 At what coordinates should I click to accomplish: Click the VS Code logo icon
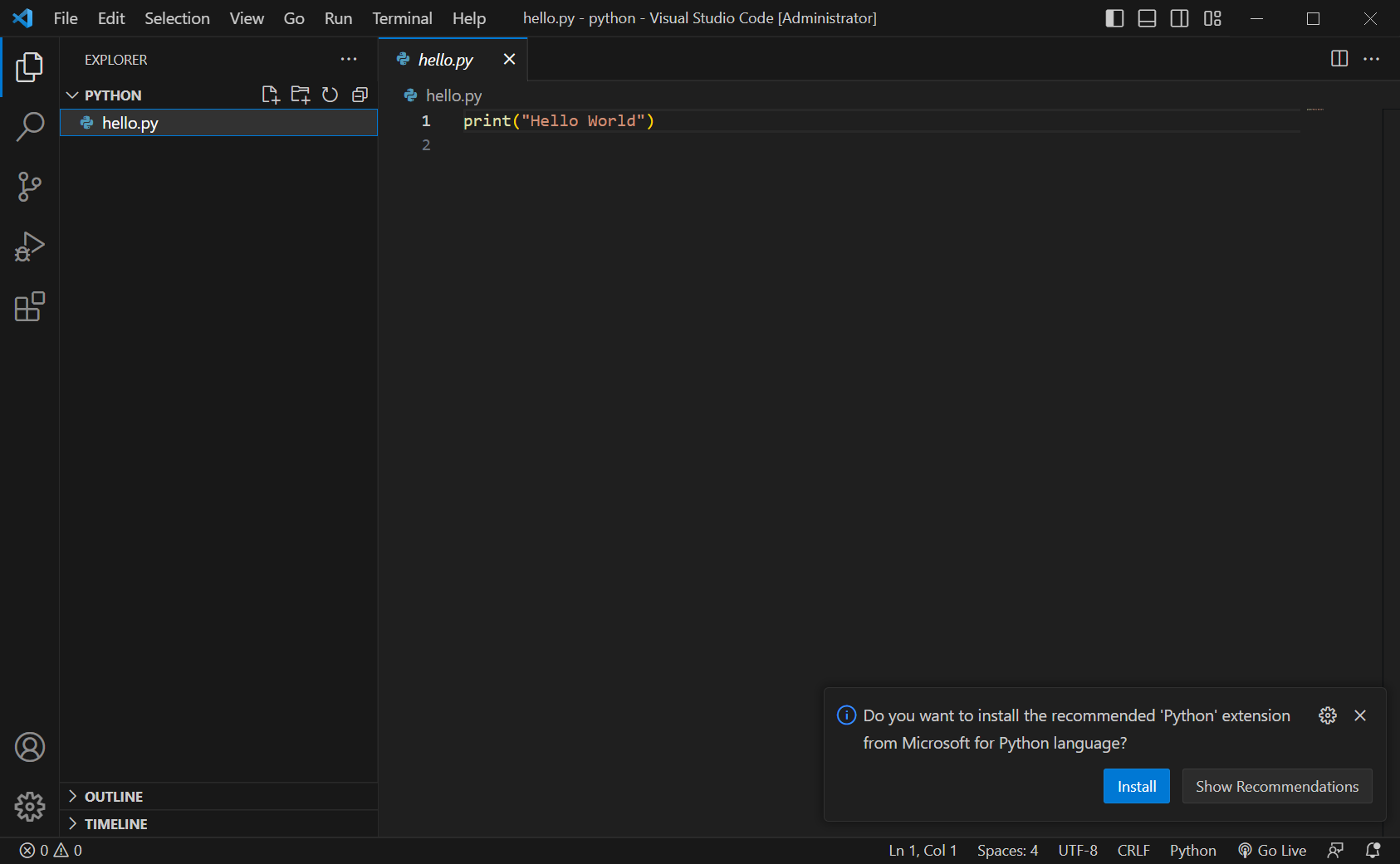pyautogui.click(x=23, y=18)
